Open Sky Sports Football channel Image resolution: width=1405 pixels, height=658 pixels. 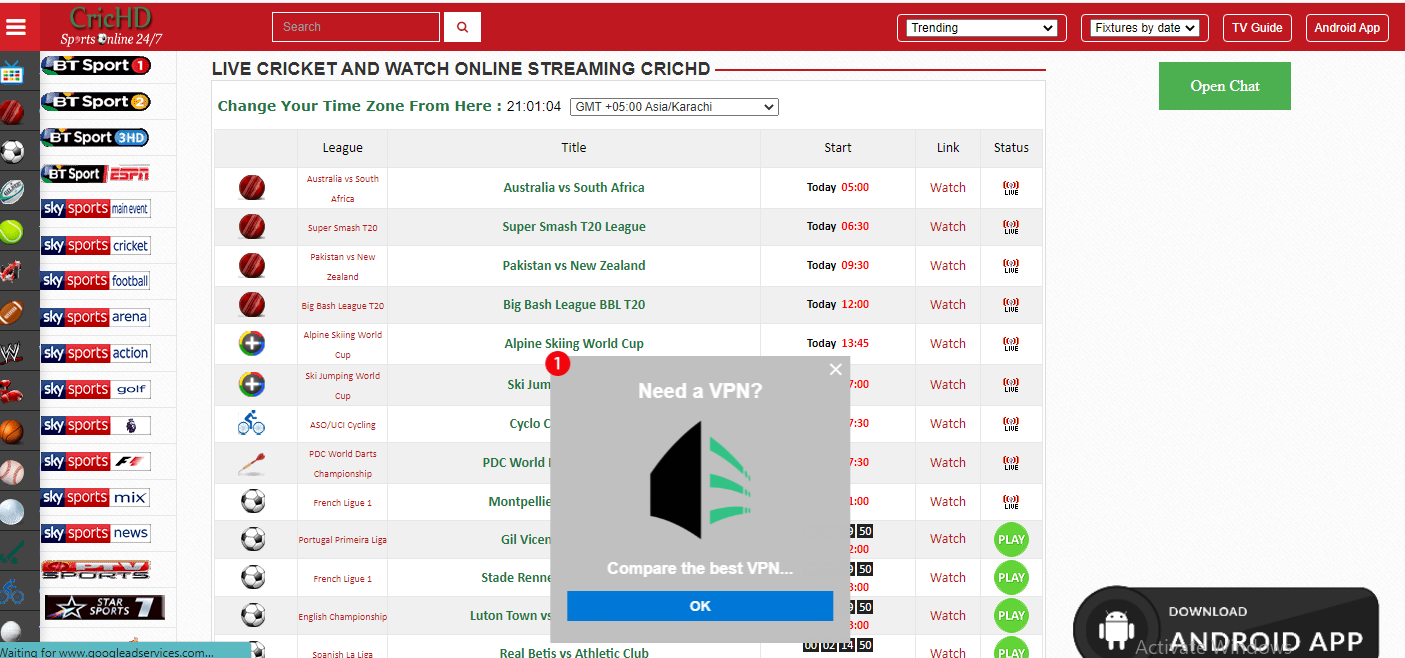click(x=96, y=281)
